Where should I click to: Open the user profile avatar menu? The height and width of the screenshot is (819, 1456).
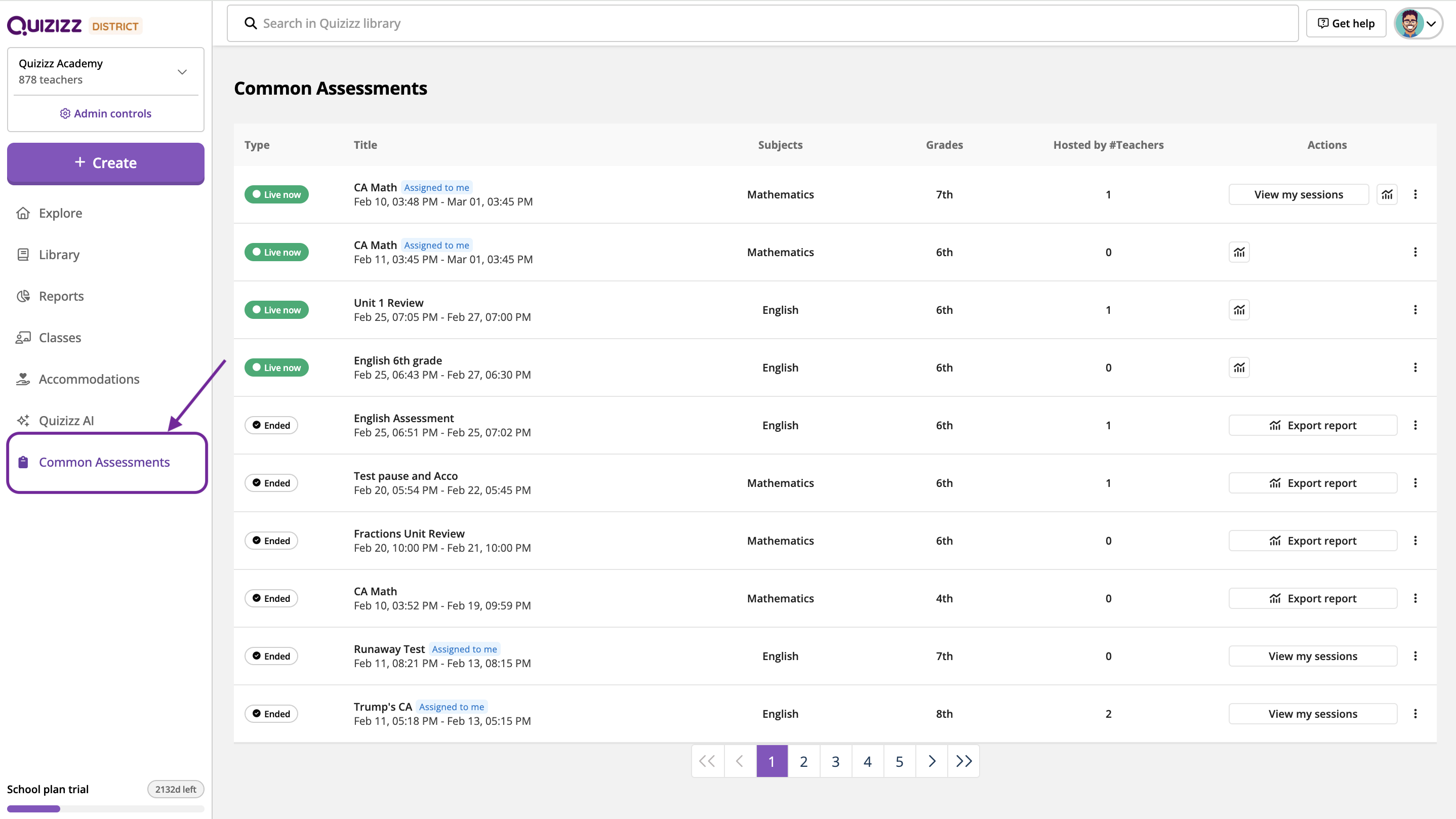1418,23
